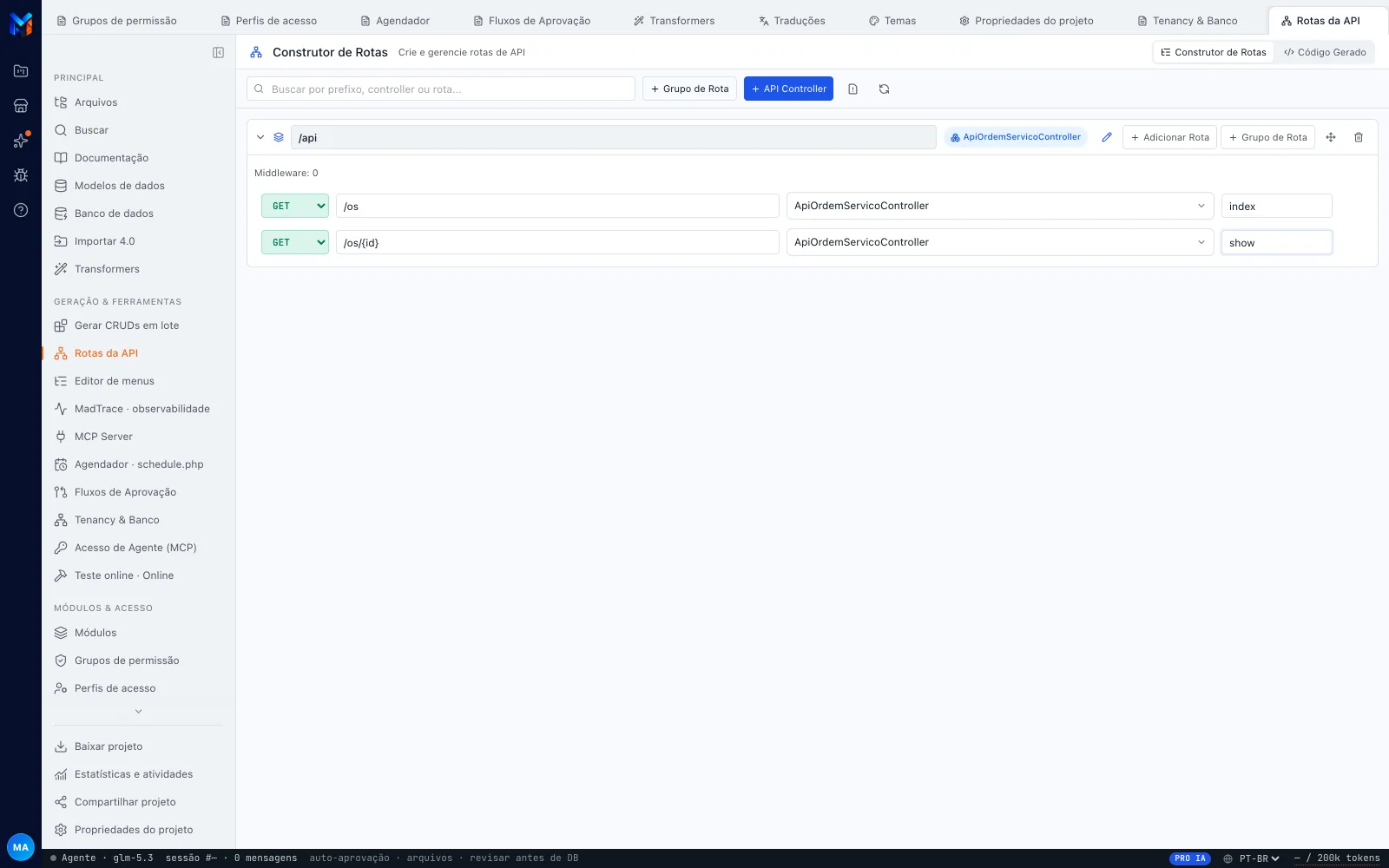
Task: Switch to Código Gerado view
Action: [x=1325, y=52]
